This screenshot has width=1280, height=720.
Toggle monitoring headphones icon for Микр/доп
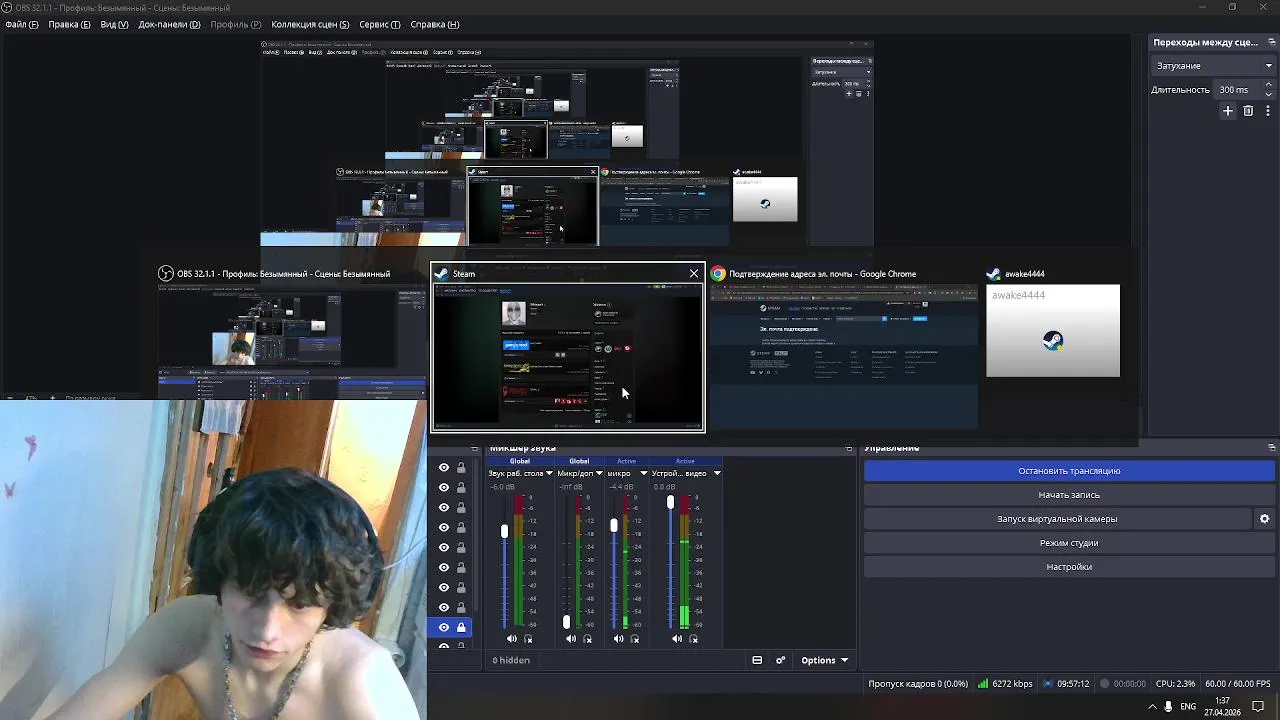(588, 639)
